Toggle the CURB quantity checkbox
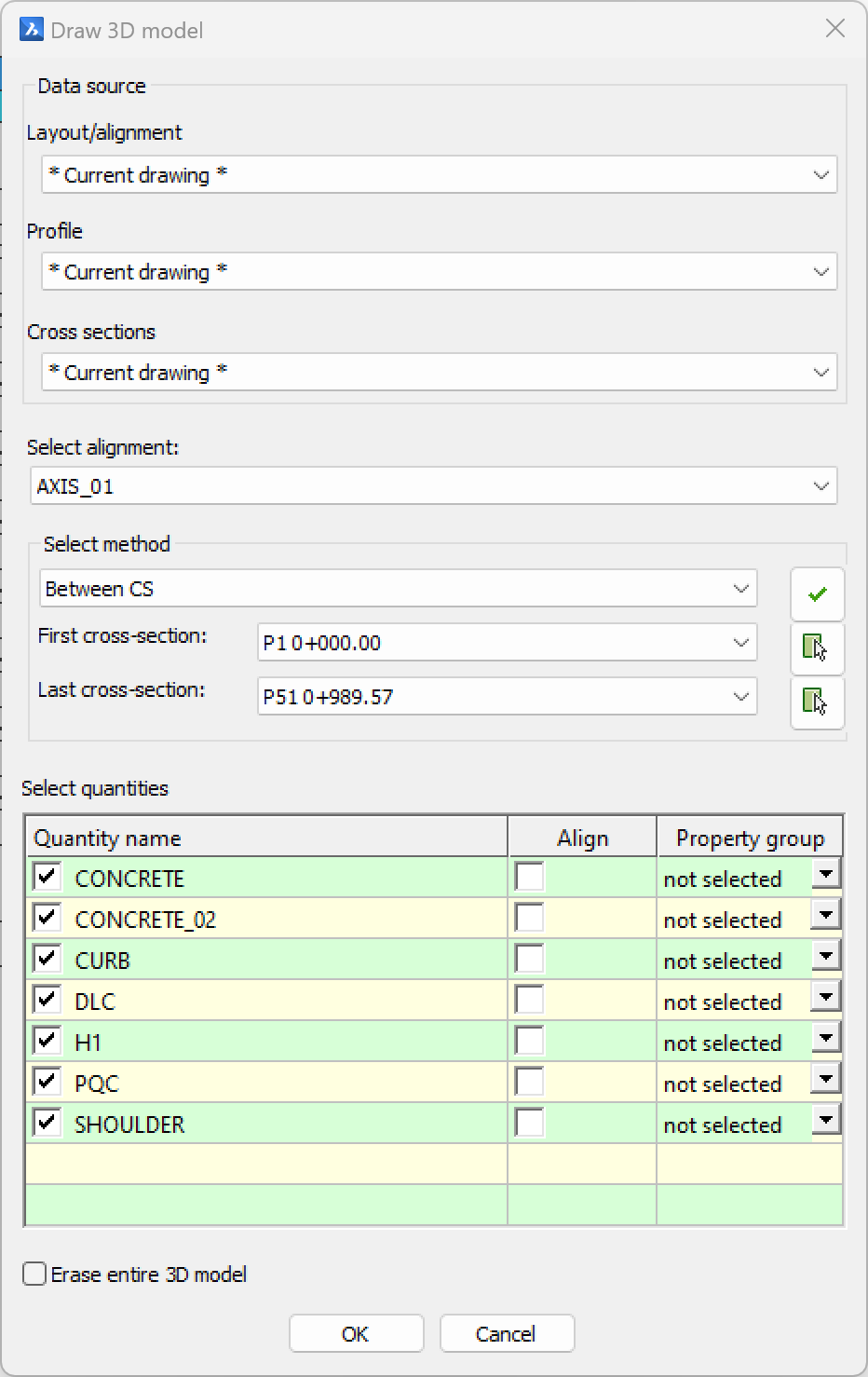The height and width of the screenshot is (1377, 868). click(47, 959)
